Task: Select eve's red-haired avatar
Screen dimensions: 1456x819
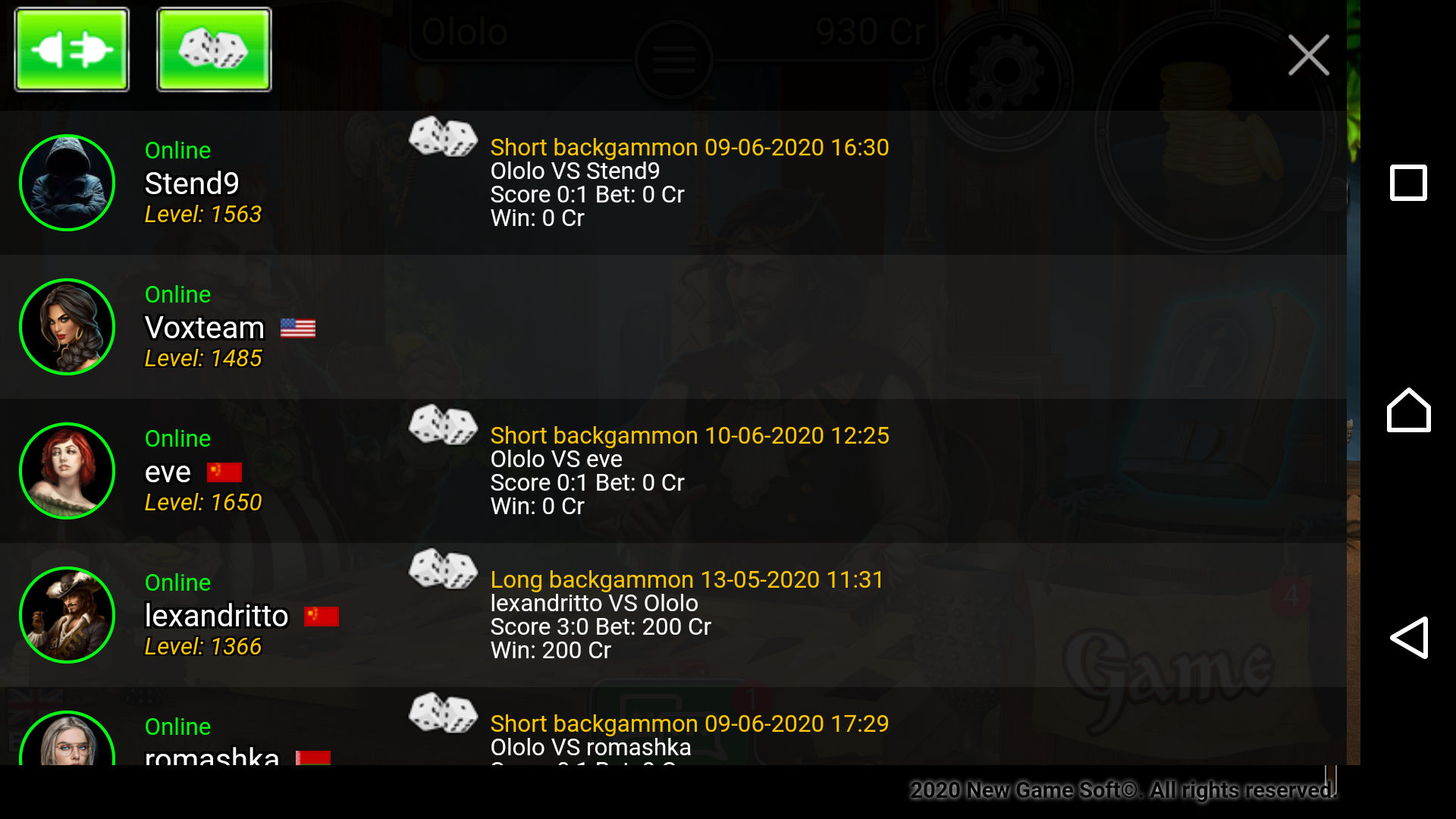Action: (x=67, y=471)
